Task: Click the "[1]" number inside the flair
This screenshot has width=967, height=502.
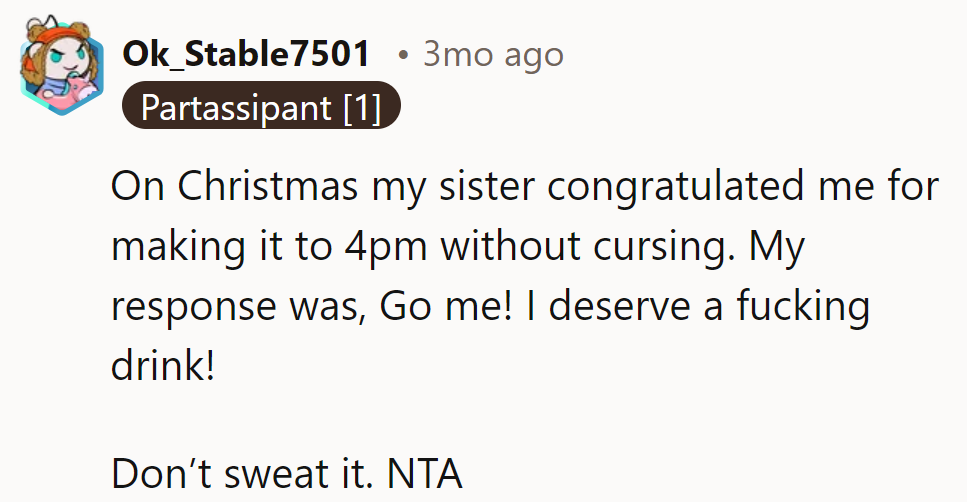Action: (x=362, y=107)
